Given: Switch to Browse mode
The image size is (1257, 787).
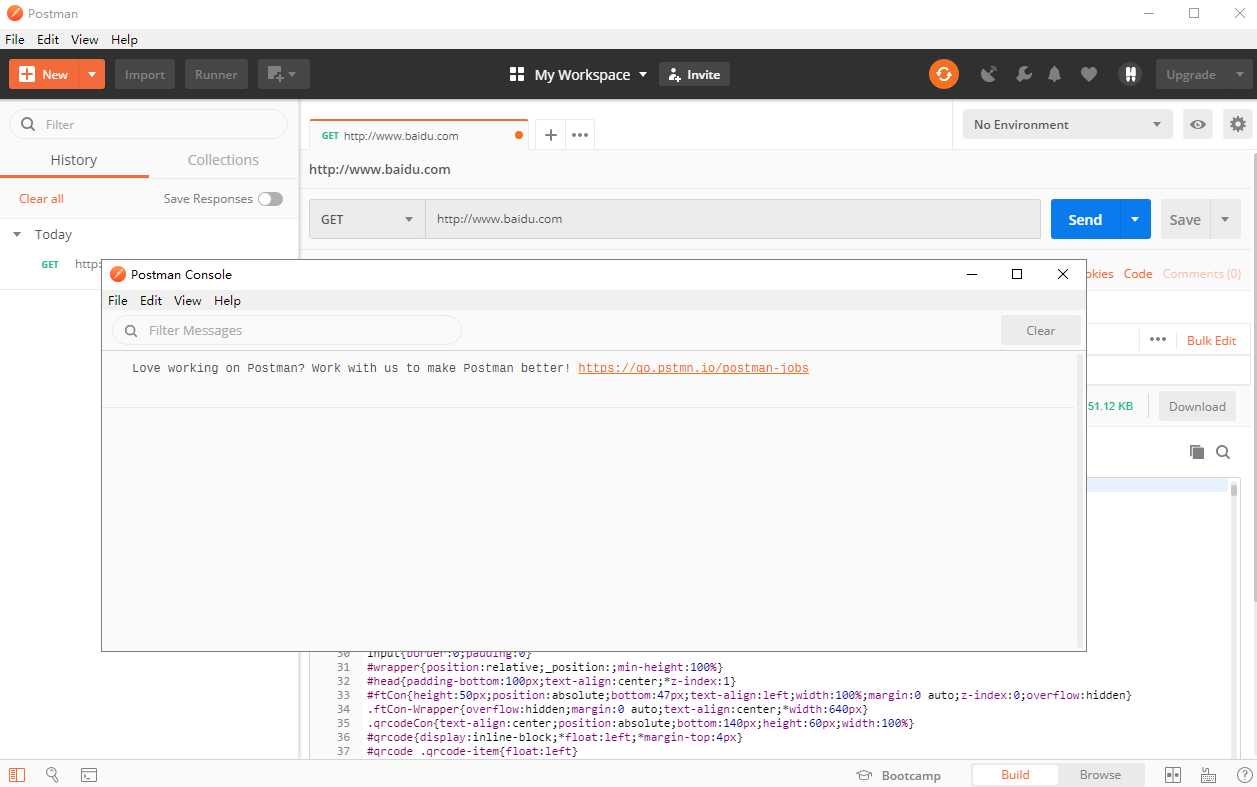Looking at the screenshot, I should [1100, 775].
